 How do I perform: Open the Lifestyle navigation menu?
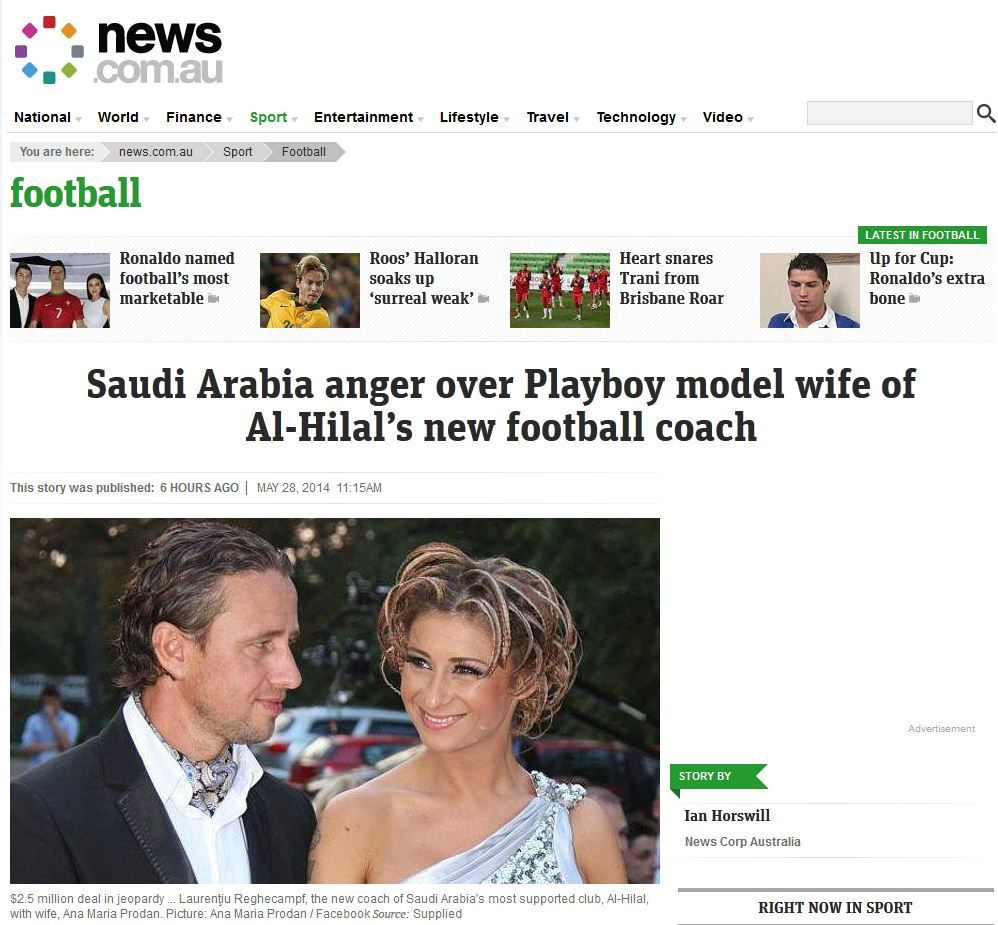coord(468,117)
